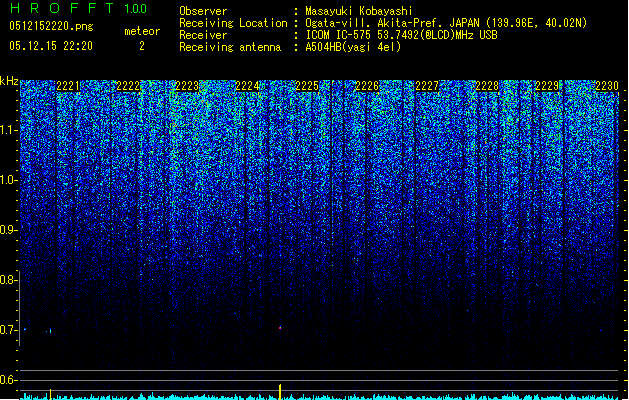
Task: Click the 2224 time marker
Action: pyautogui.click(x=248, y=86)
